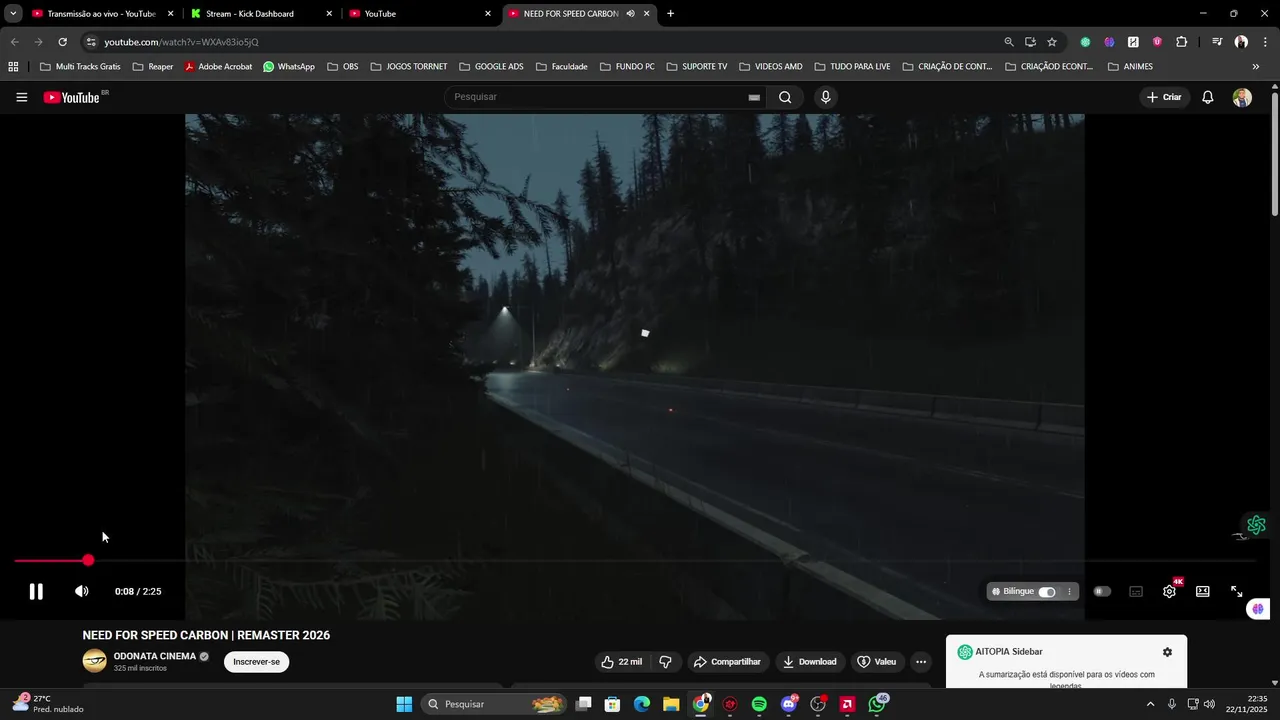Click the magnifier search button beside Pesquisar
The width and height of the screenshot is (1280, 720).
pos(785,97)
